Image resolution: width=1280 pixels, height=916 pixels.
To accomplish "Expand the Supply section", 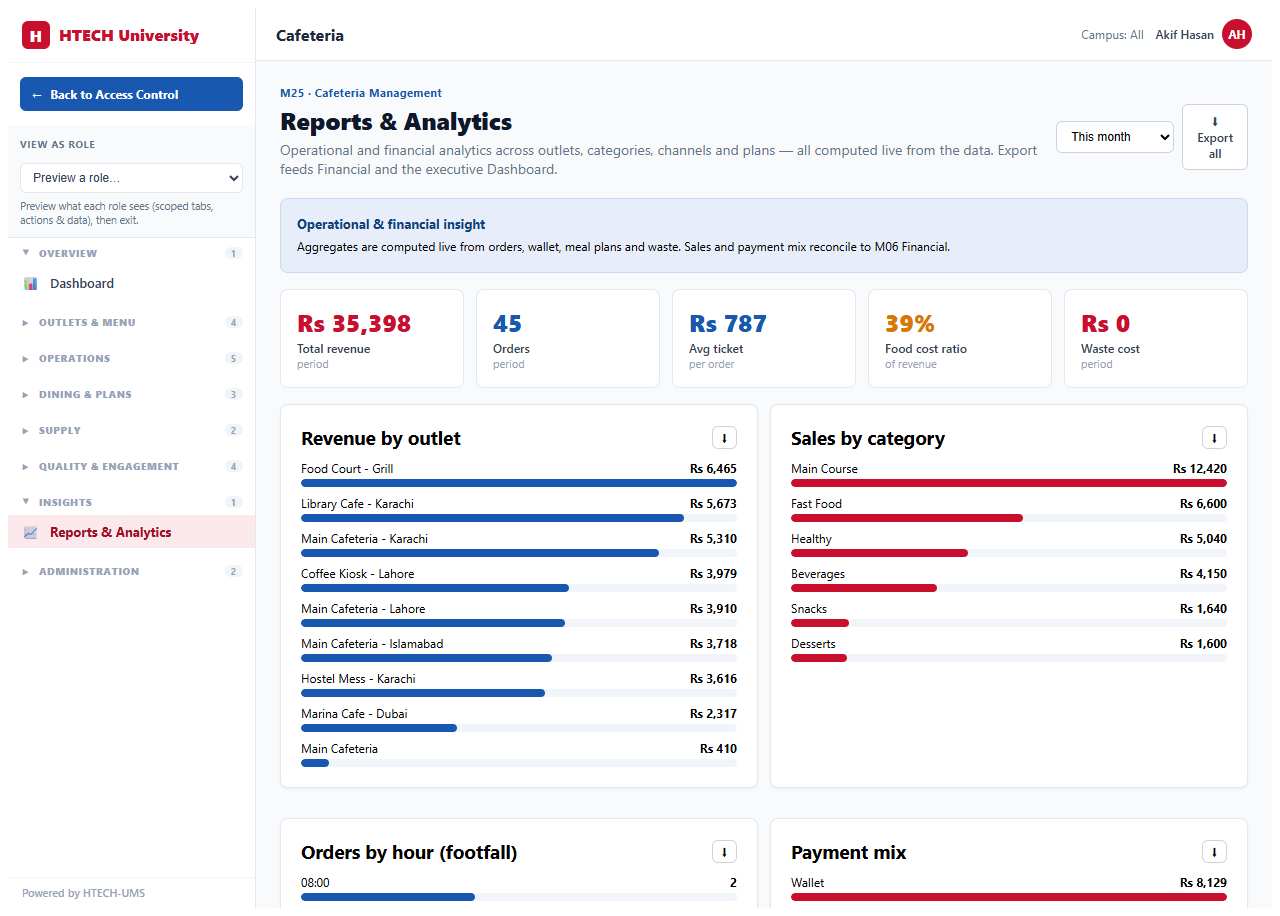I will point(131,431).
